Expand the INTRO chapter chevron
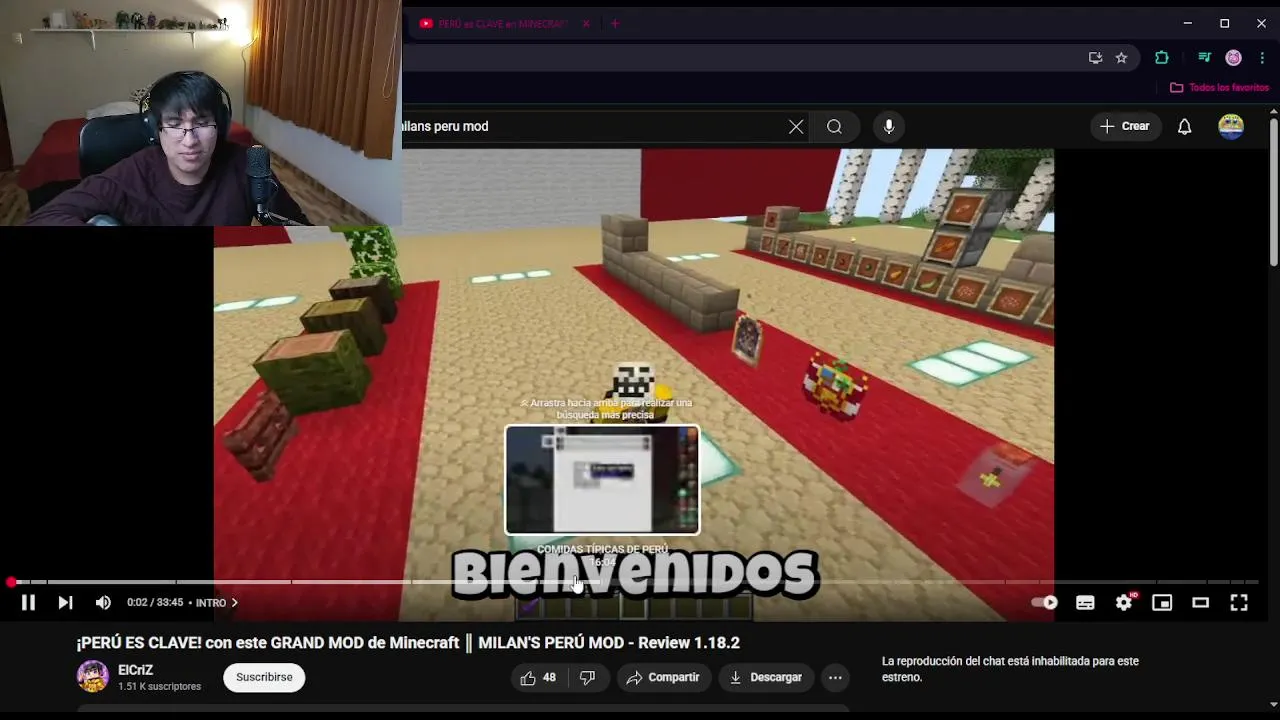The image size is (1280, 720). (234, 603)
